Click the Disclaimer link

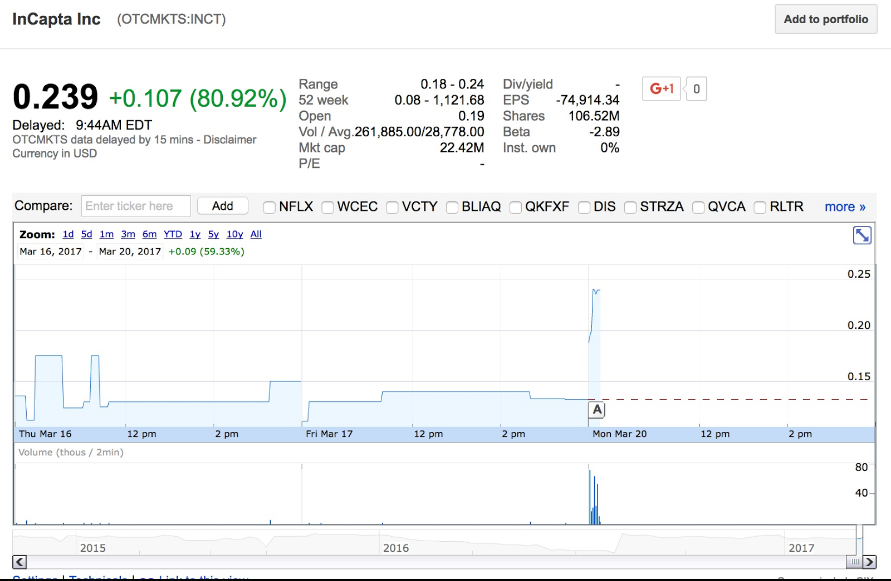click(x=230, y=140)
